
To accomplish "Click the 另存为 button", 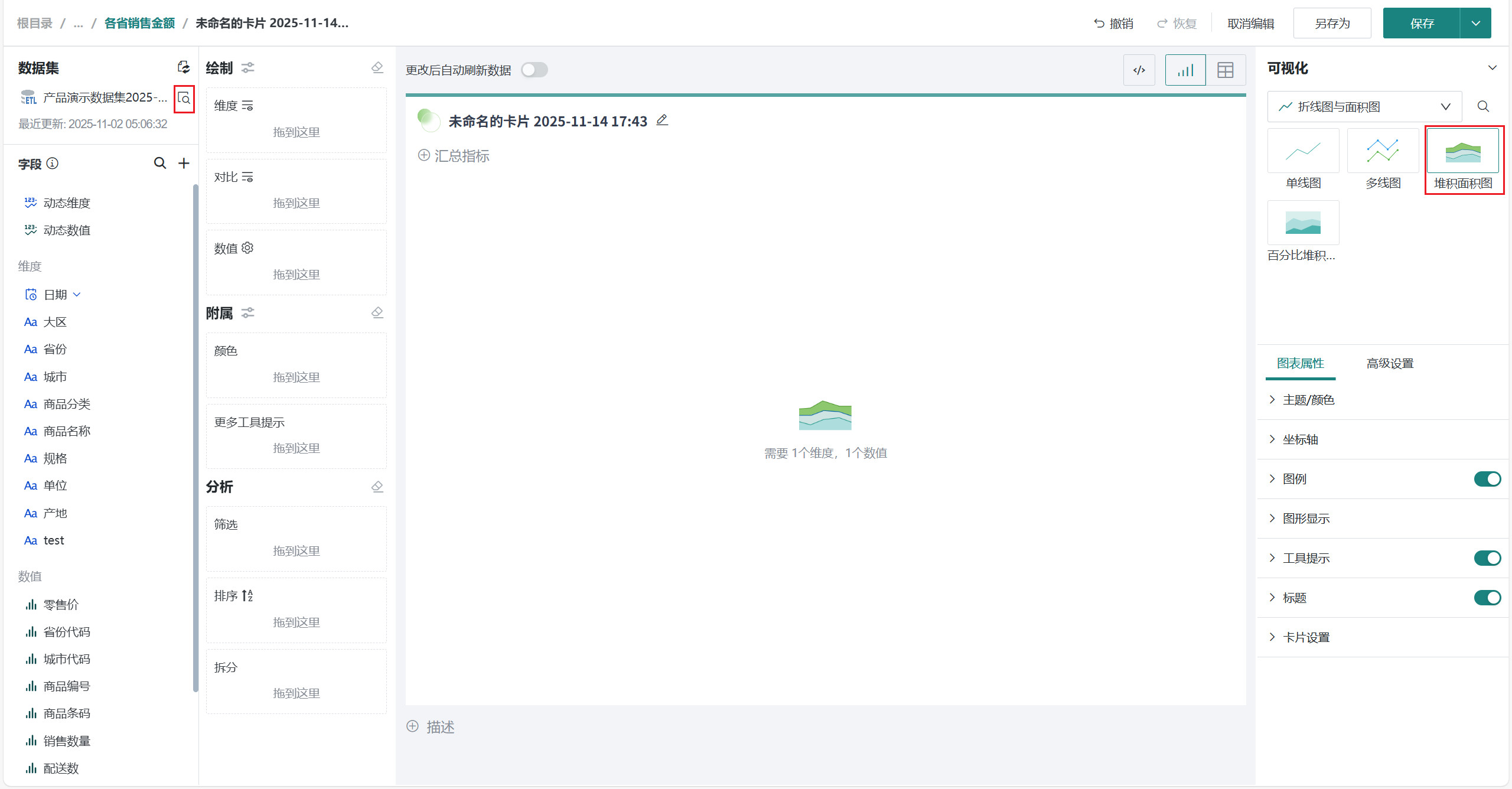I will point(1332,24).
